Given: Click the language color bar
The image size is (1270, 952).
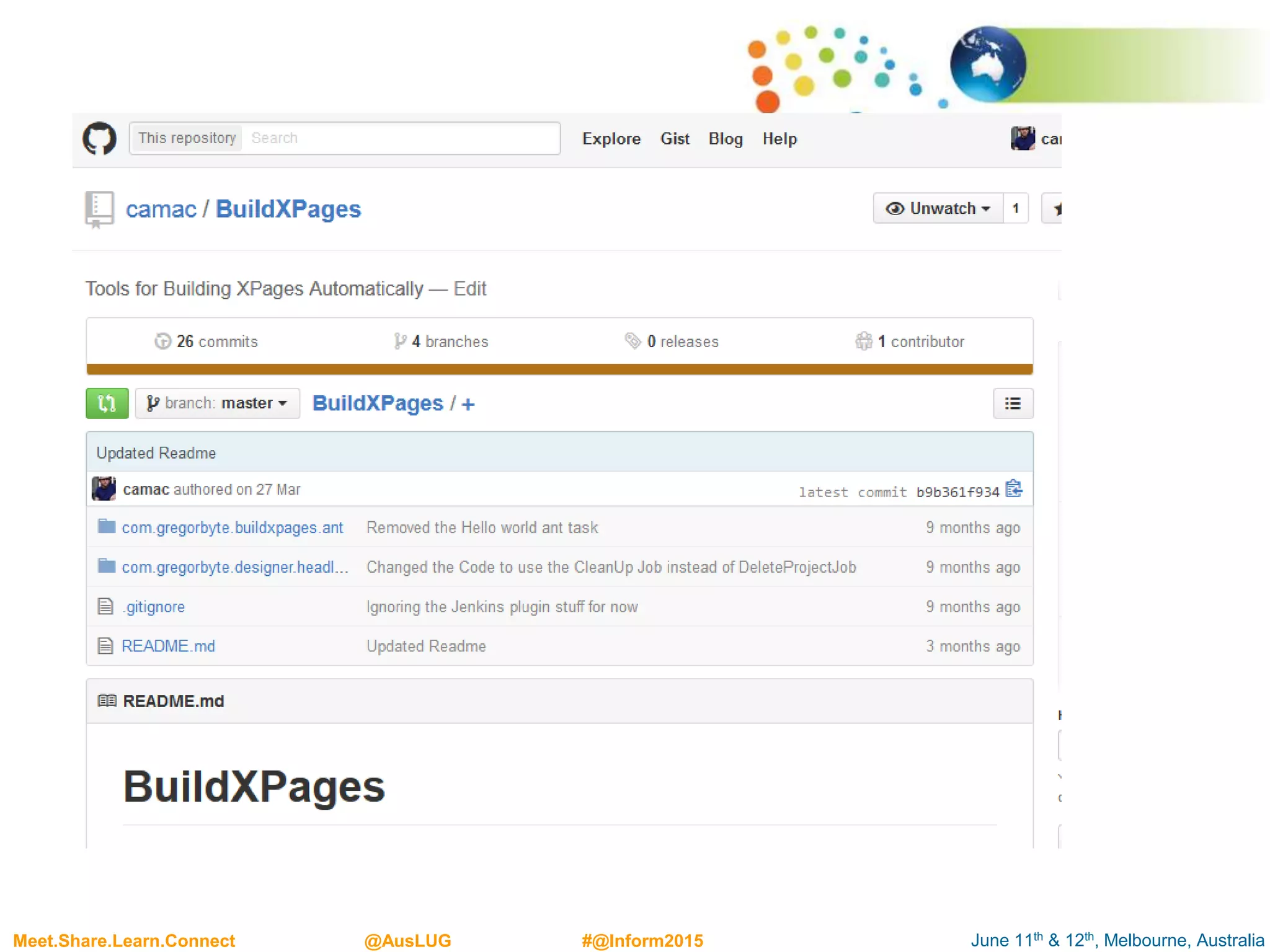Looking at the screenshot, I should [559, 369].
